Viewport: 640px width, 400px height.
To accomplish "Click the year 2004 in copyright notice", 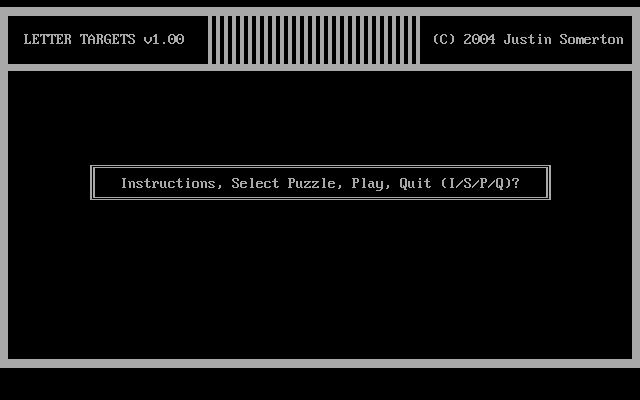I will (x=480, y=39).
